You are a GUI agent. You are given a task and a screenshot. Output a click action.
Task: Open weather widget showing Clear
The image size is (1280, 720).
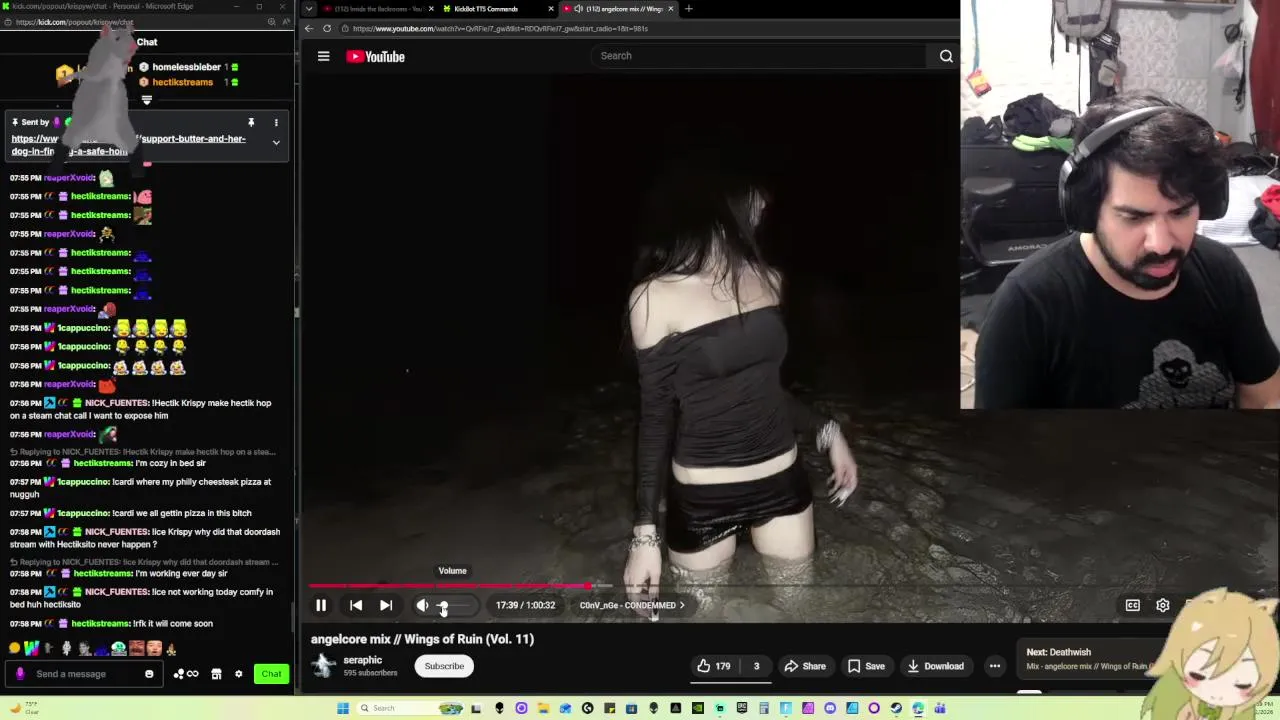(25, 708)
